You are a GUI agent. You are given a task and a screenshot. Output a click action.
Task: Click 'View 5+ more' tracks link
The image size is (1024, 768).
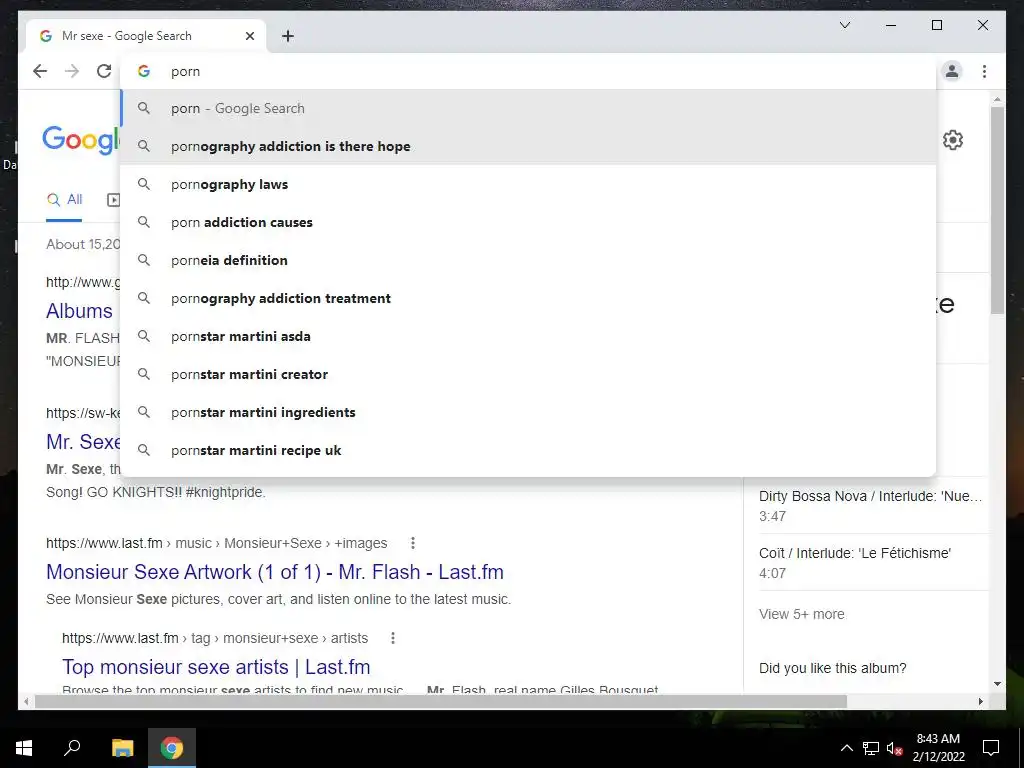pos(801,614)
